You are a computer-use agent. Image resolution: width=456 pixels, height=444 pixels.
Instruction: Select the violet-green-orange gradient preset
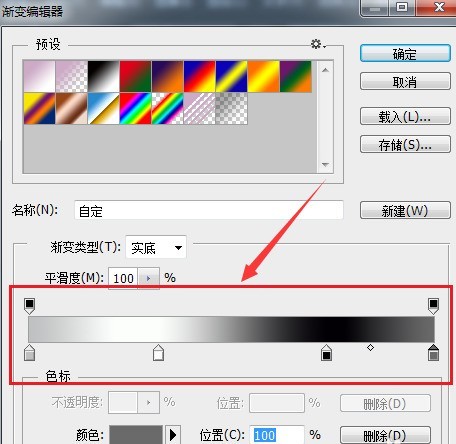tap(296, 76)
